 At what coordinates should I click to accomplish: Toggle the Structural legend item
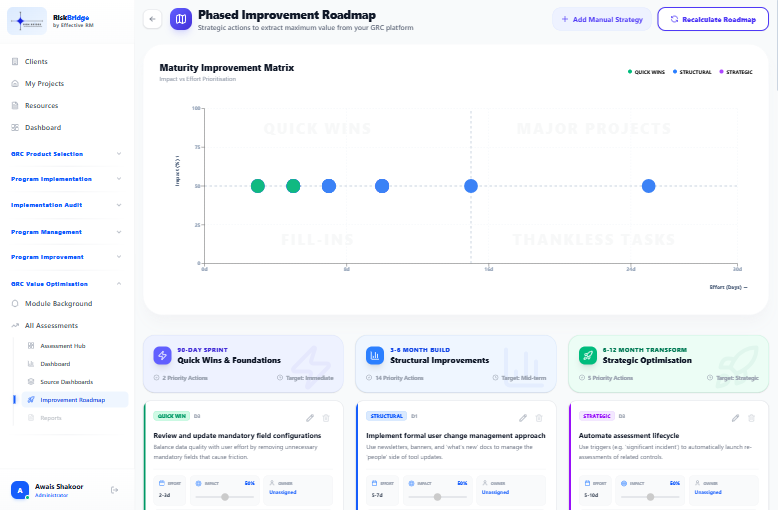pyautogui.click(x=692, y=72)
